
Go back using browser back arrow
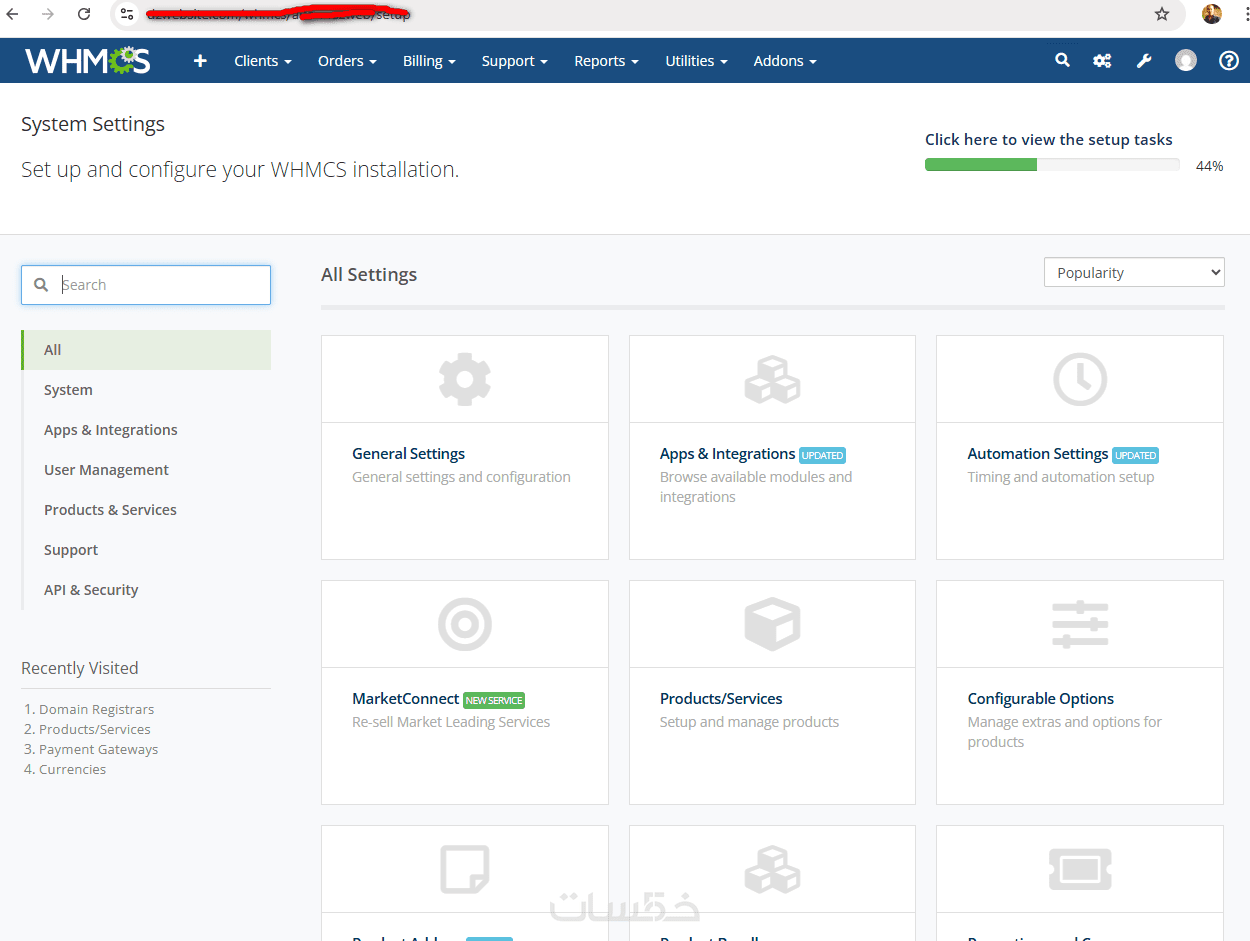[x=12, y=14]
